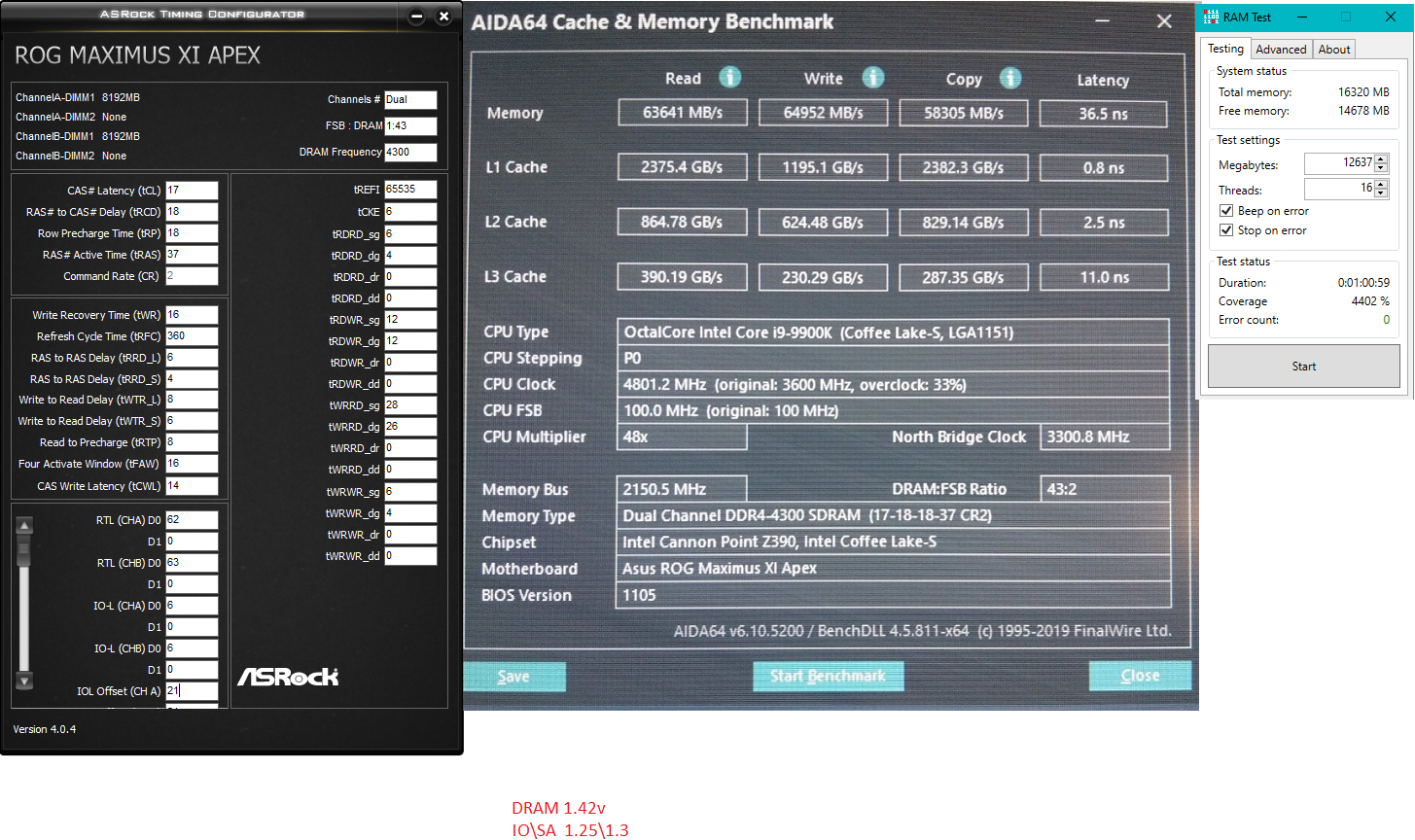Click the RAS# to CAS# Delay (tRCD) field

(x=192, y=212)
